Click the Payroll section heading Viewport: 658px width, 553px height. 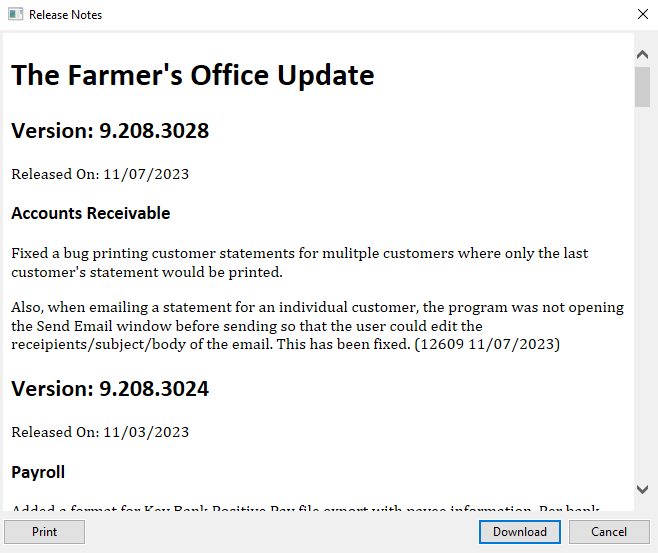coord(39,471)
